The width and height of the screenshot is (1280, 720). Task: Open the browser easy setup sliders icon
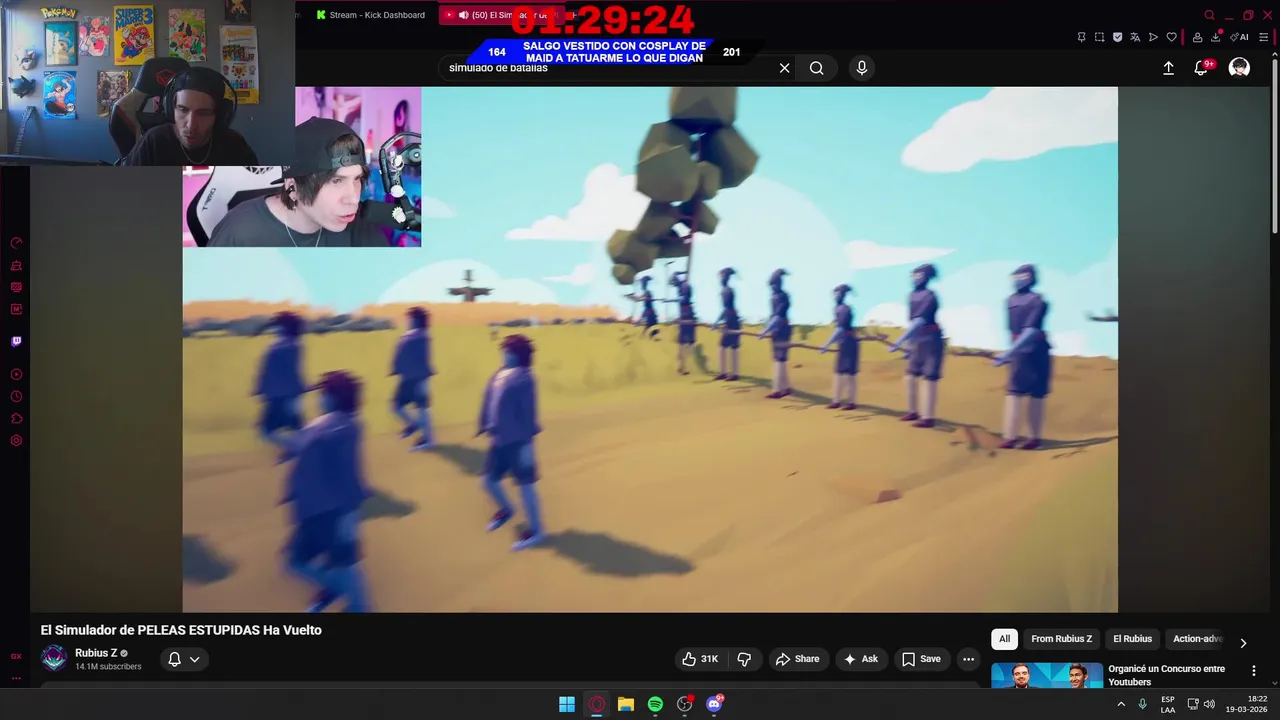[x=1264, y=37]
